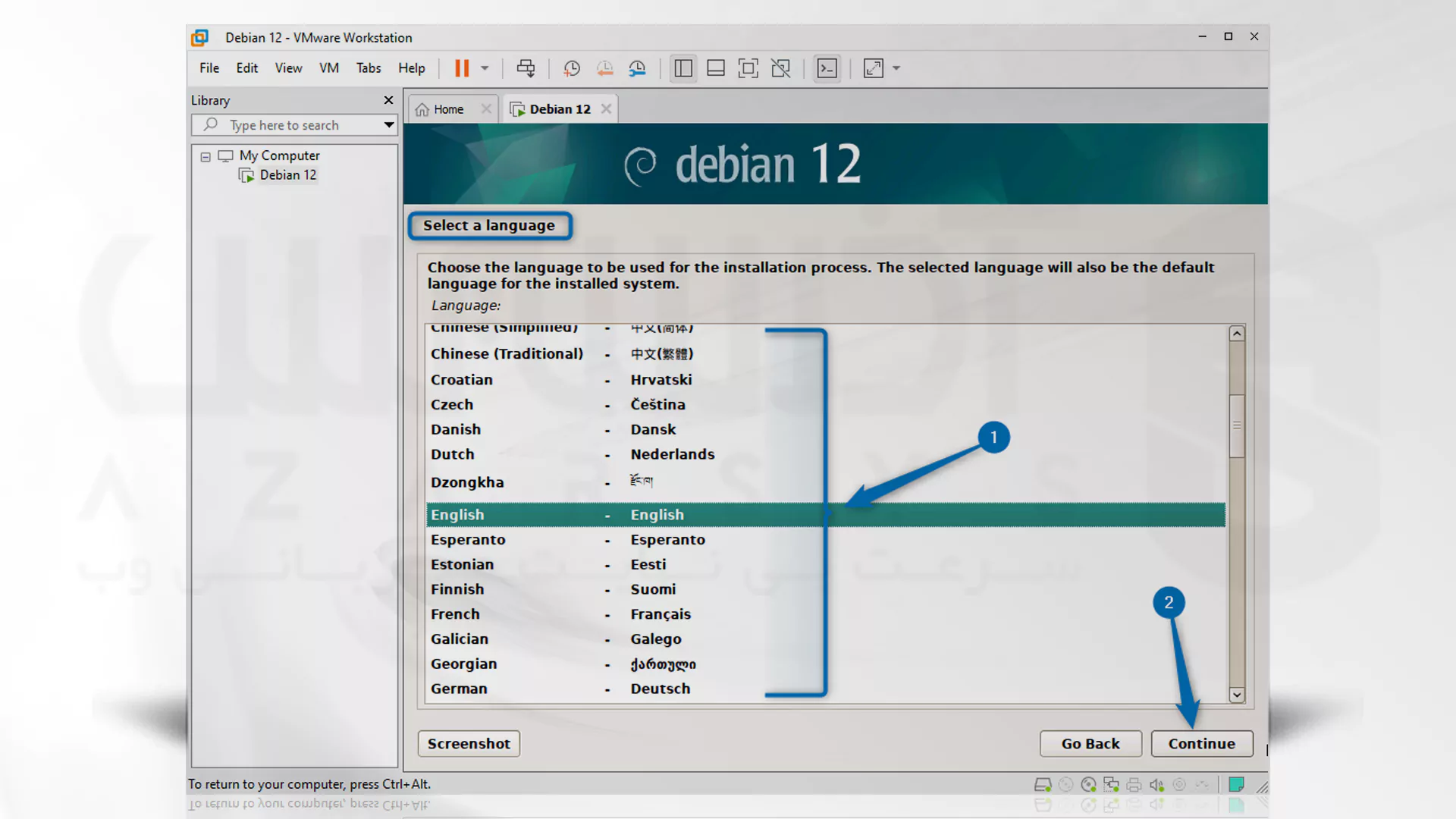Choose Chinese (Traditional) language
The height and width of the screenshot is (819, 1456).
click(825, 354)
